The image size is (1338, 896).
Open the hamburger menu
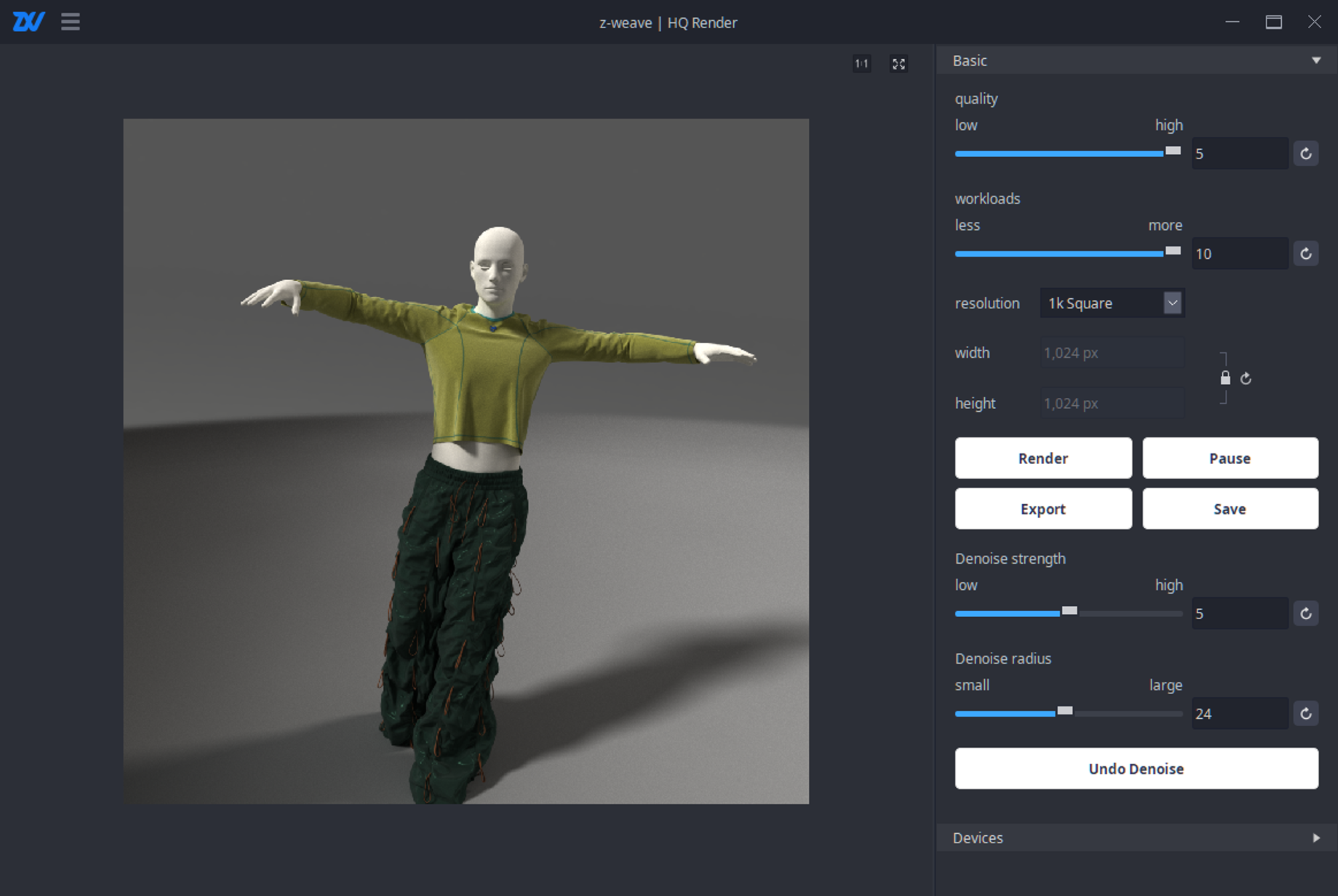click(70, 22)
